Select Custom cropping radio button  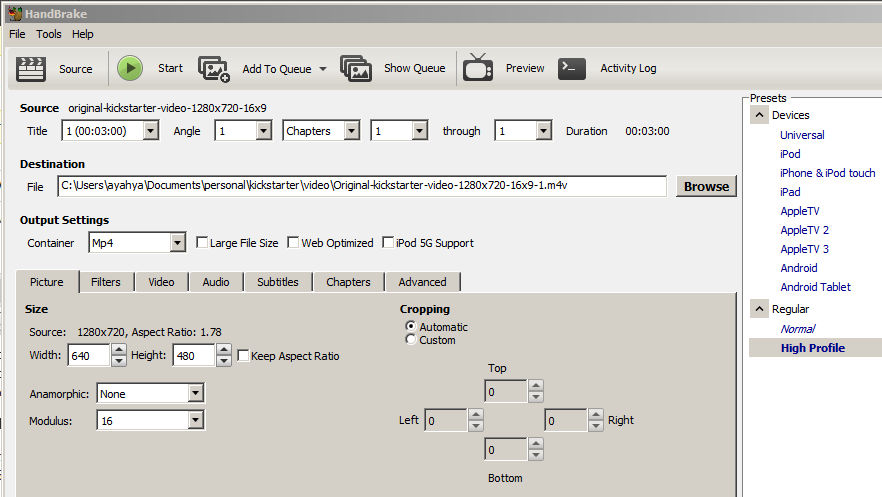411,340
